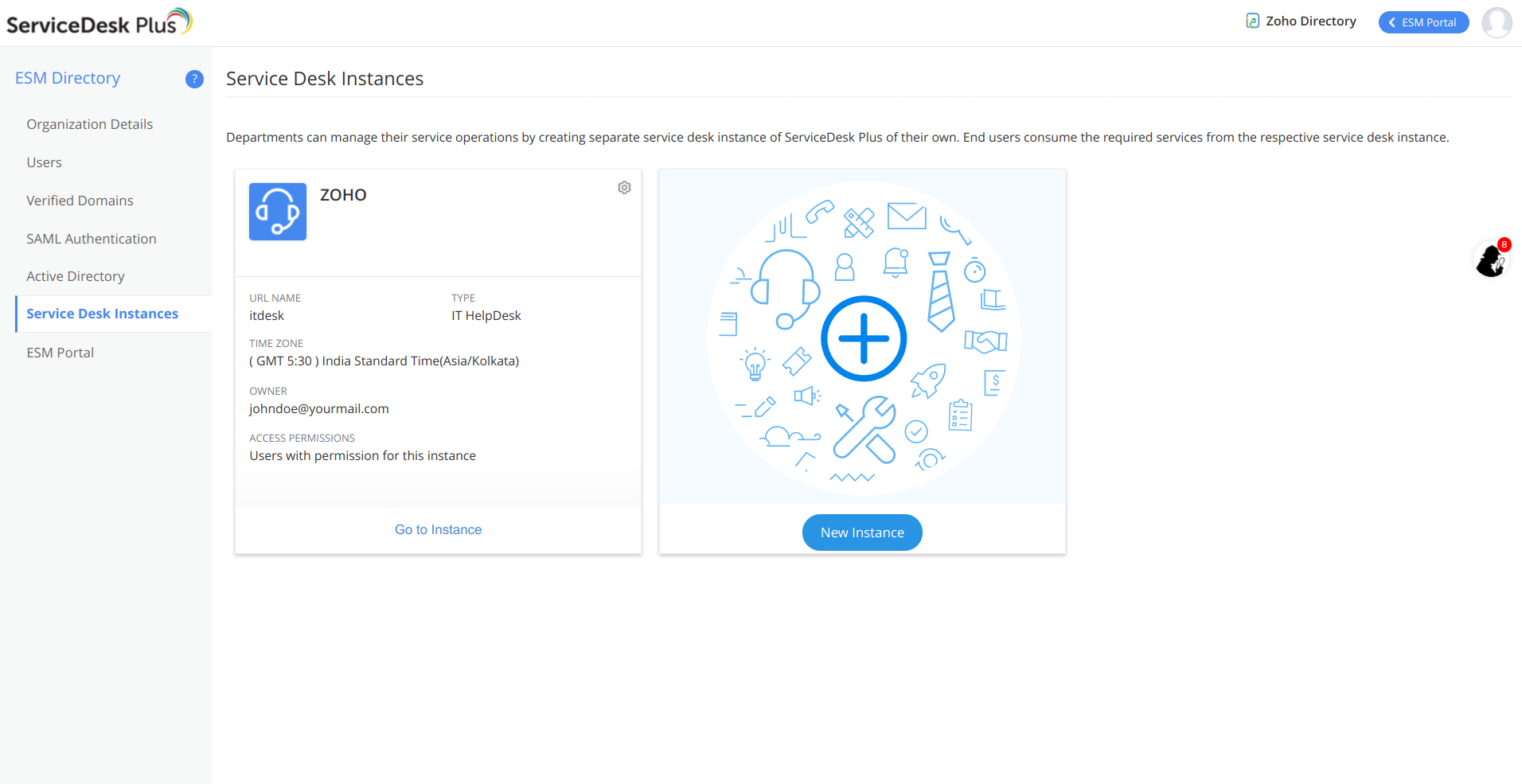The image size is (1522, 784).
Task: Click the URL NAME field label
Action: (x=275, y=298)
